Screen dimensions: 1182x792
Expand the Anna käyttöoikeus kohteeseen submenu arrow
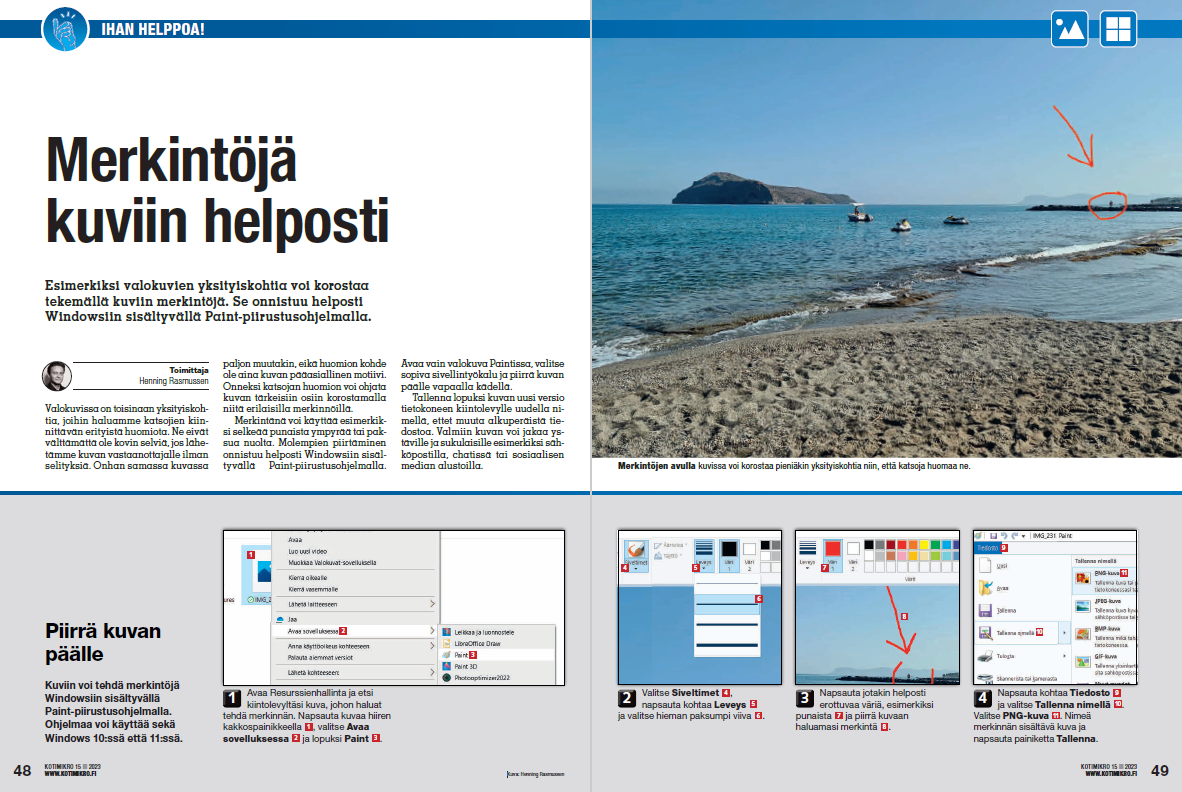point(432,646)
